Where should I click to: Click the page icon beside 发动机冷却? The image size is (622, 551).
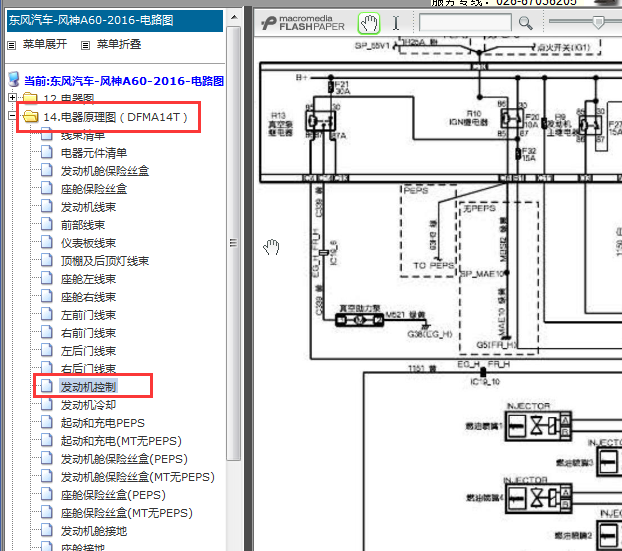point(47,404)
